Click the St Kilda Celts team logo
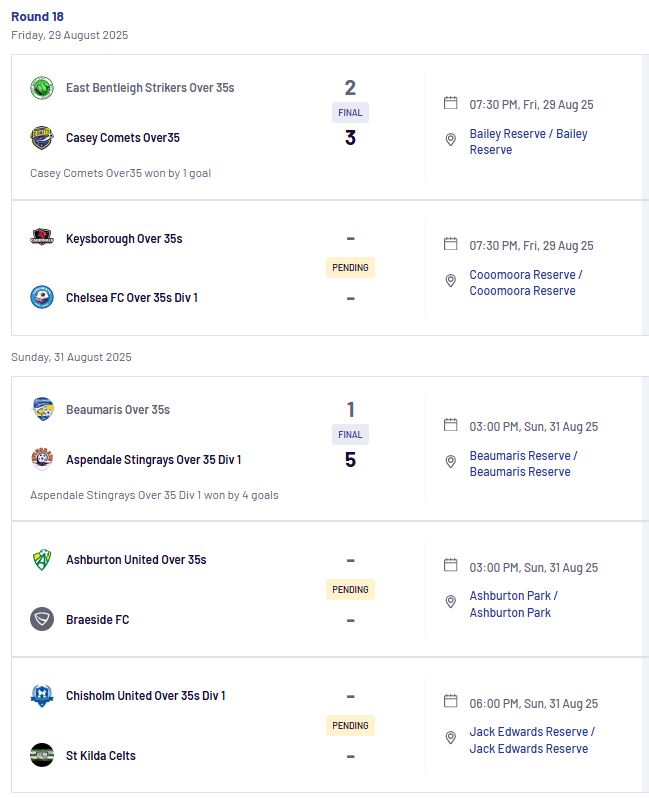This screenshot has width=649, height=798. 42,755
